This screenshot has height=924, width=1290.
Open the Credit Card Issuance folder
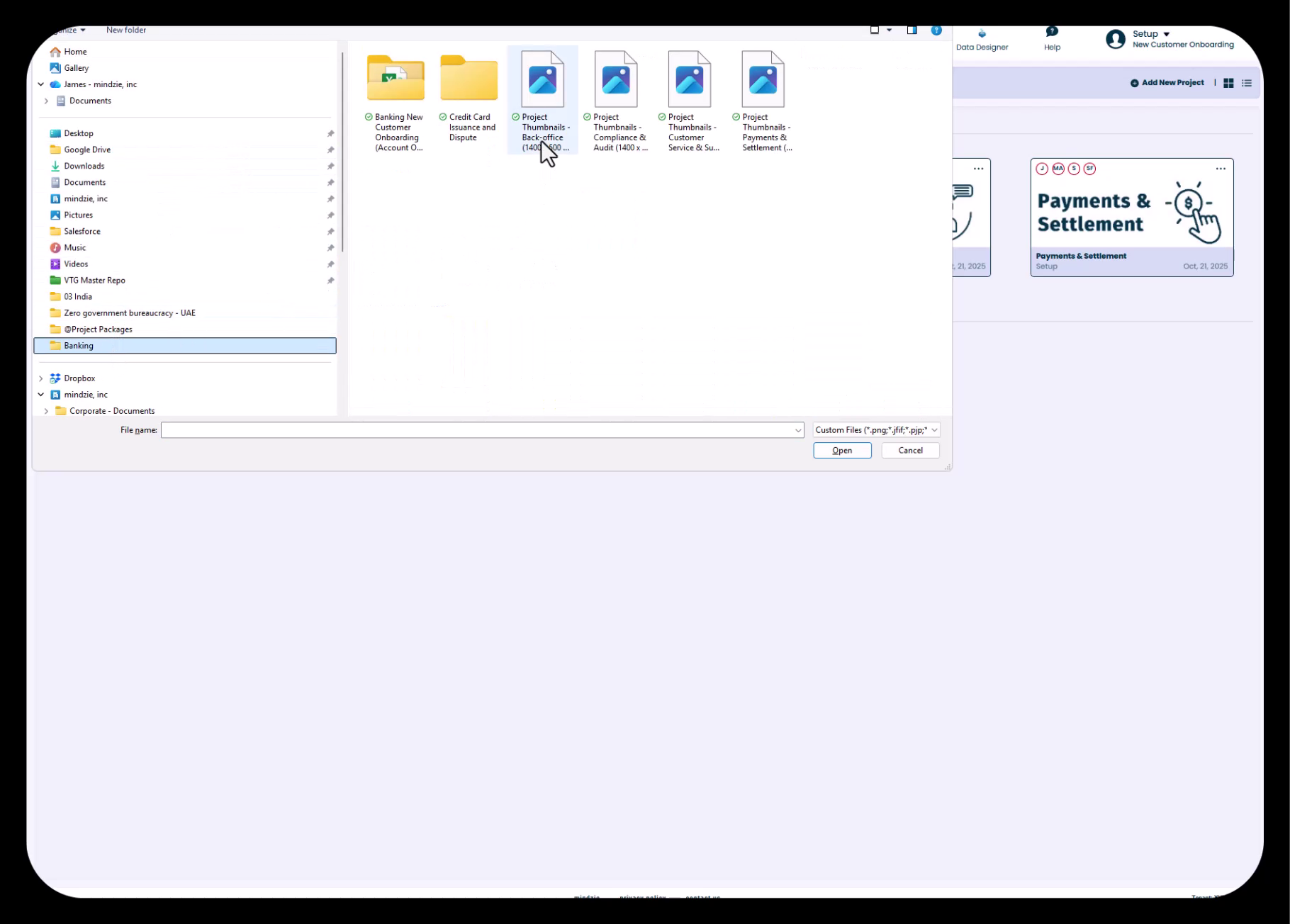[469, 97]
